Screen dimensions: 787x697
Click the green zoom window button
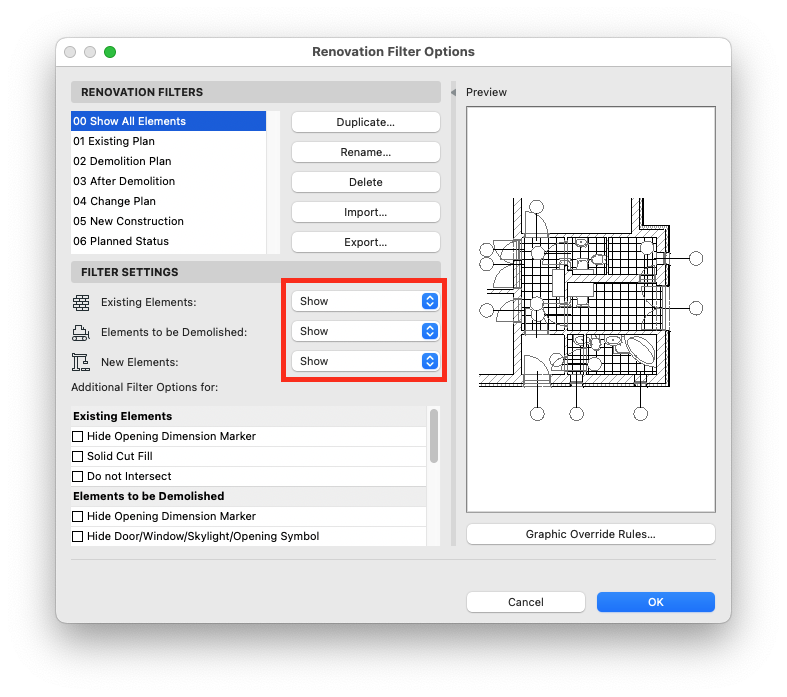pos(110,52)
